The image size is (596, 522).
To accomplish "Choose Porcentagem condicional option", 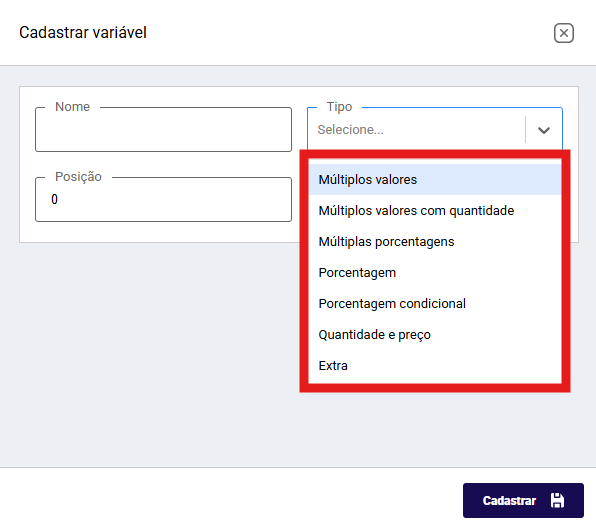I will 435,304.
